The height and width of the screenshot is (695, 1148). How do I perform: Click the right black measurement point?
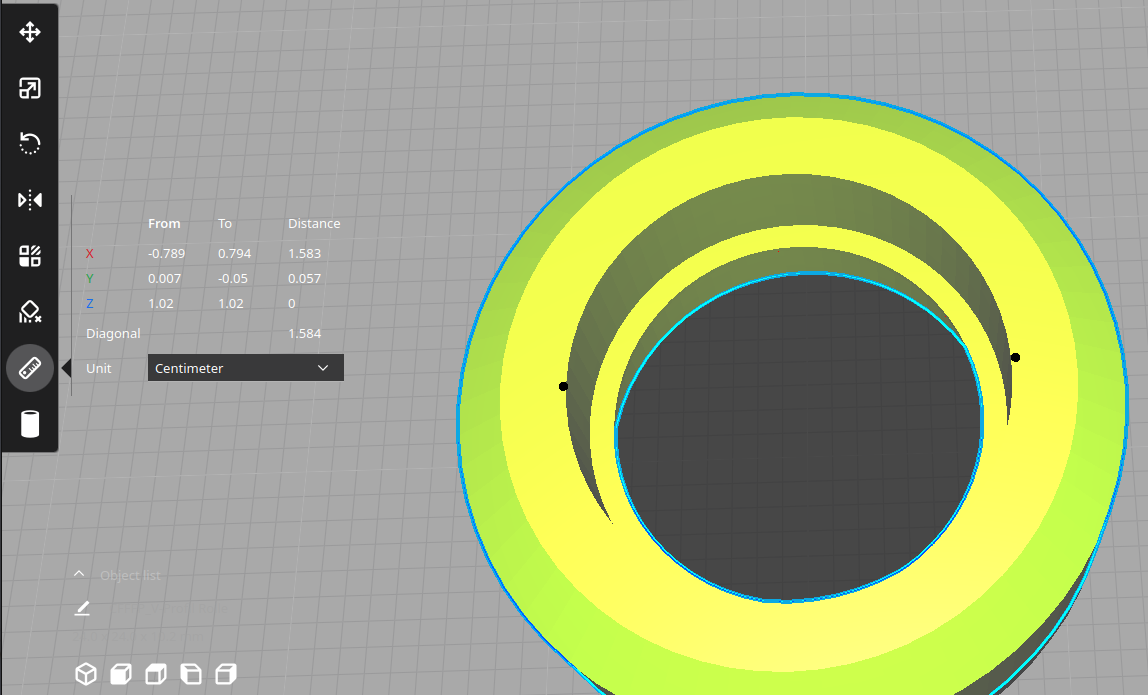[1015, 357]
